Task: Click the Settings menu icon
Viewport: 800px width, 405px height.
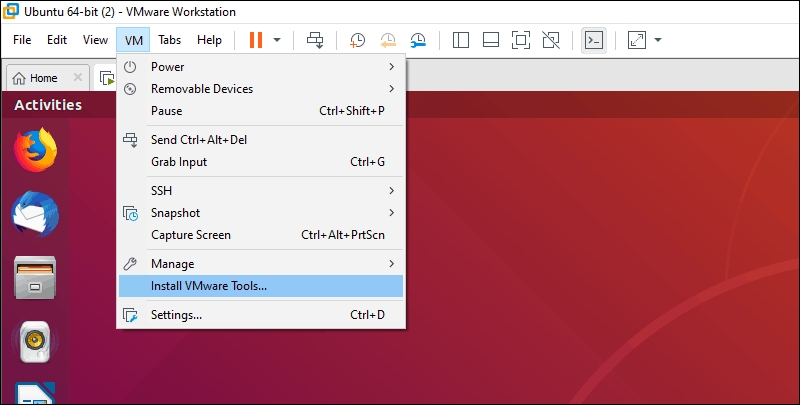Action: 131,315
